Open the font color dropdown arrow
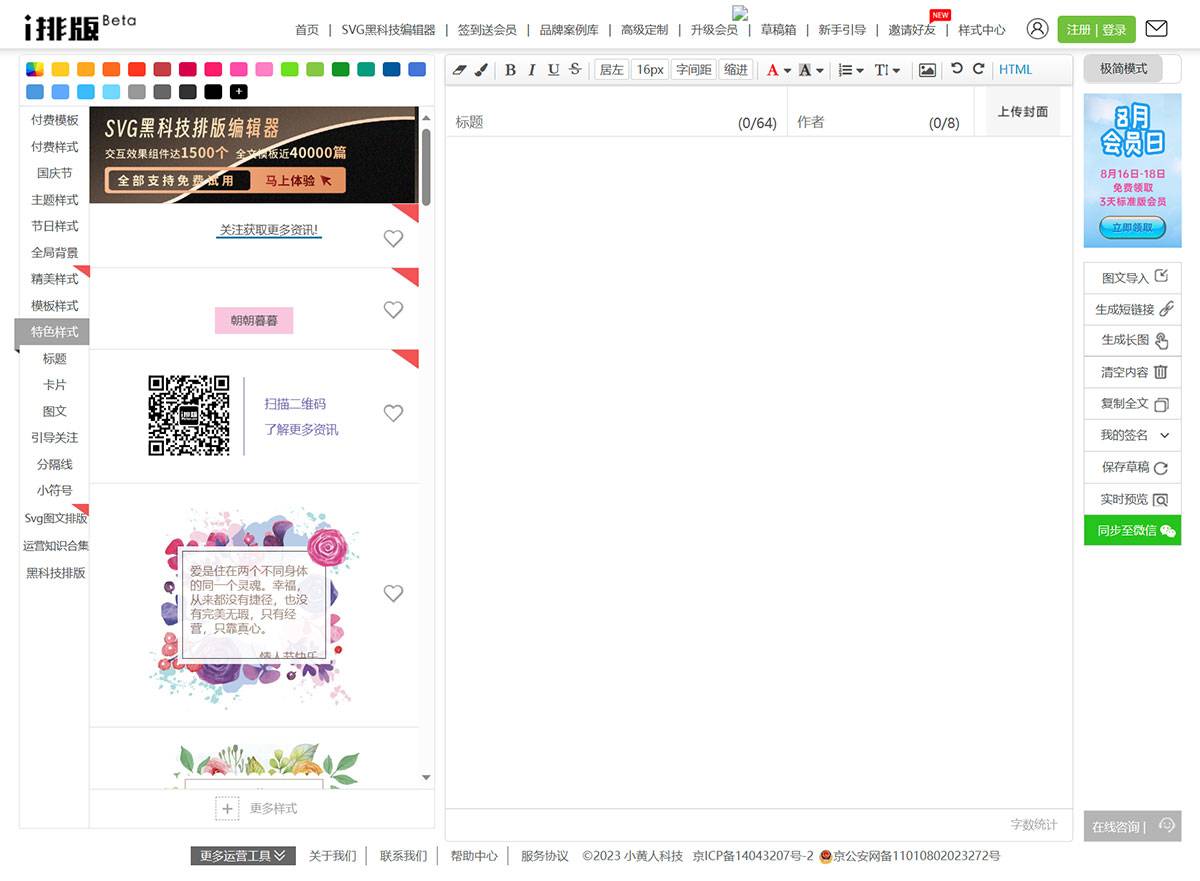 pos(787,71)
